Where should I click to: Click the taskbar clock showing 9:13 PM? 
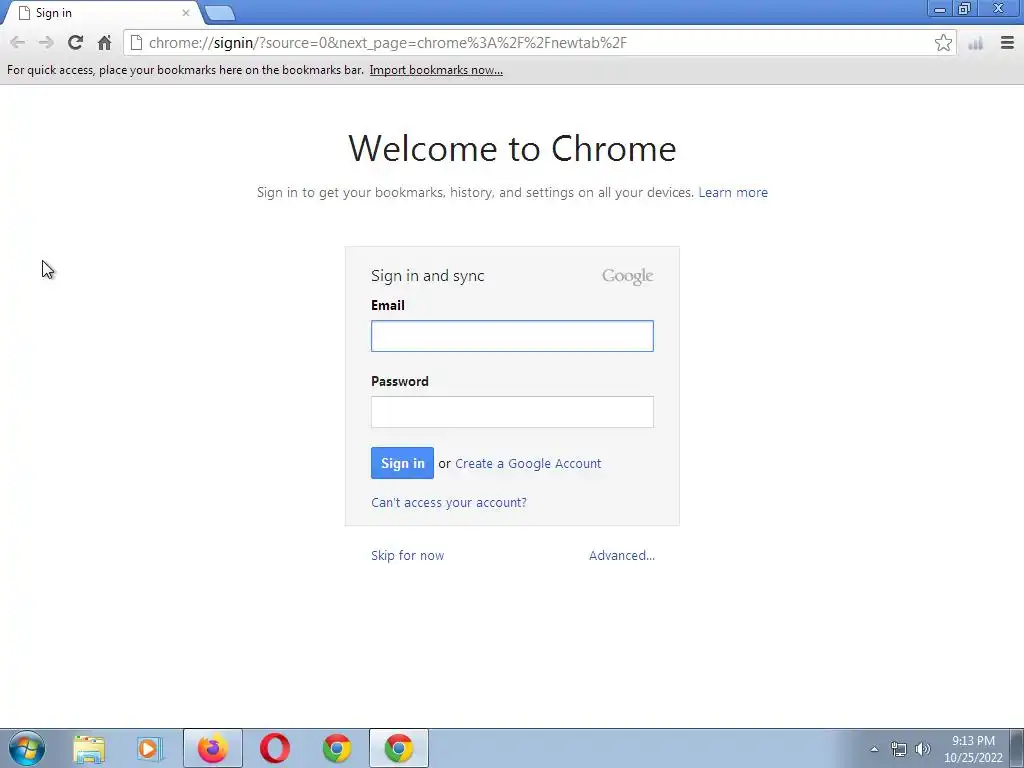[x=973, y=749]
